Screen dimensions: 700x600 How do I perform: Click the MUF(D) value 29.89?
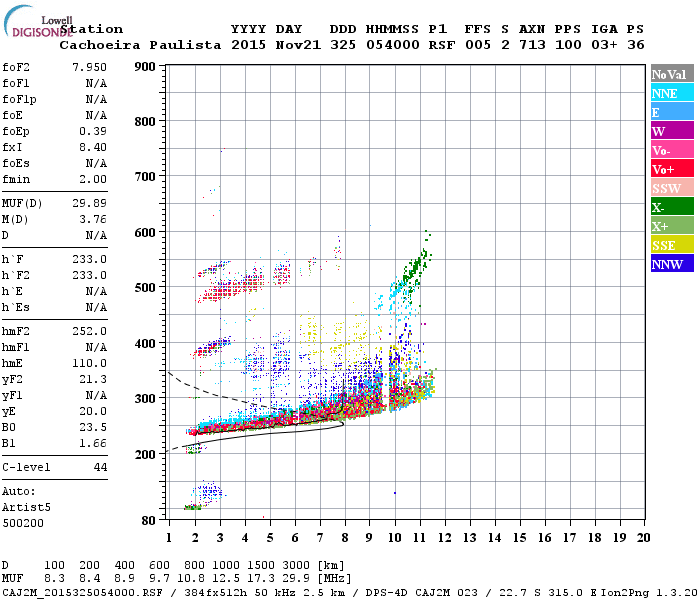pos(89,203)
